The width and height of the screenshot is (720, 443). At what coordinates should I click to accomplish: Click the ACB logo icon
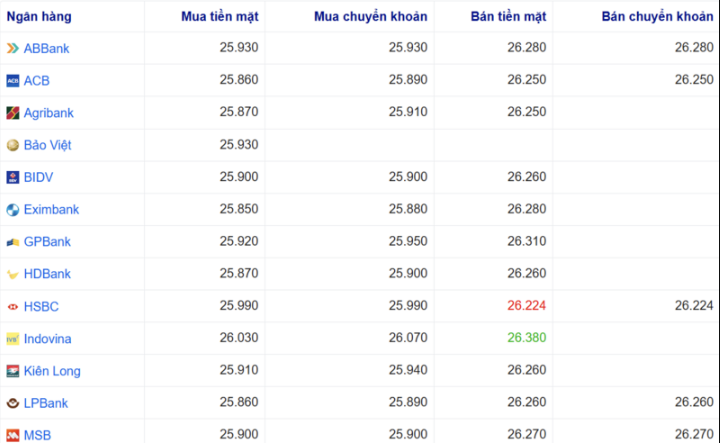[x=13, y=81]
